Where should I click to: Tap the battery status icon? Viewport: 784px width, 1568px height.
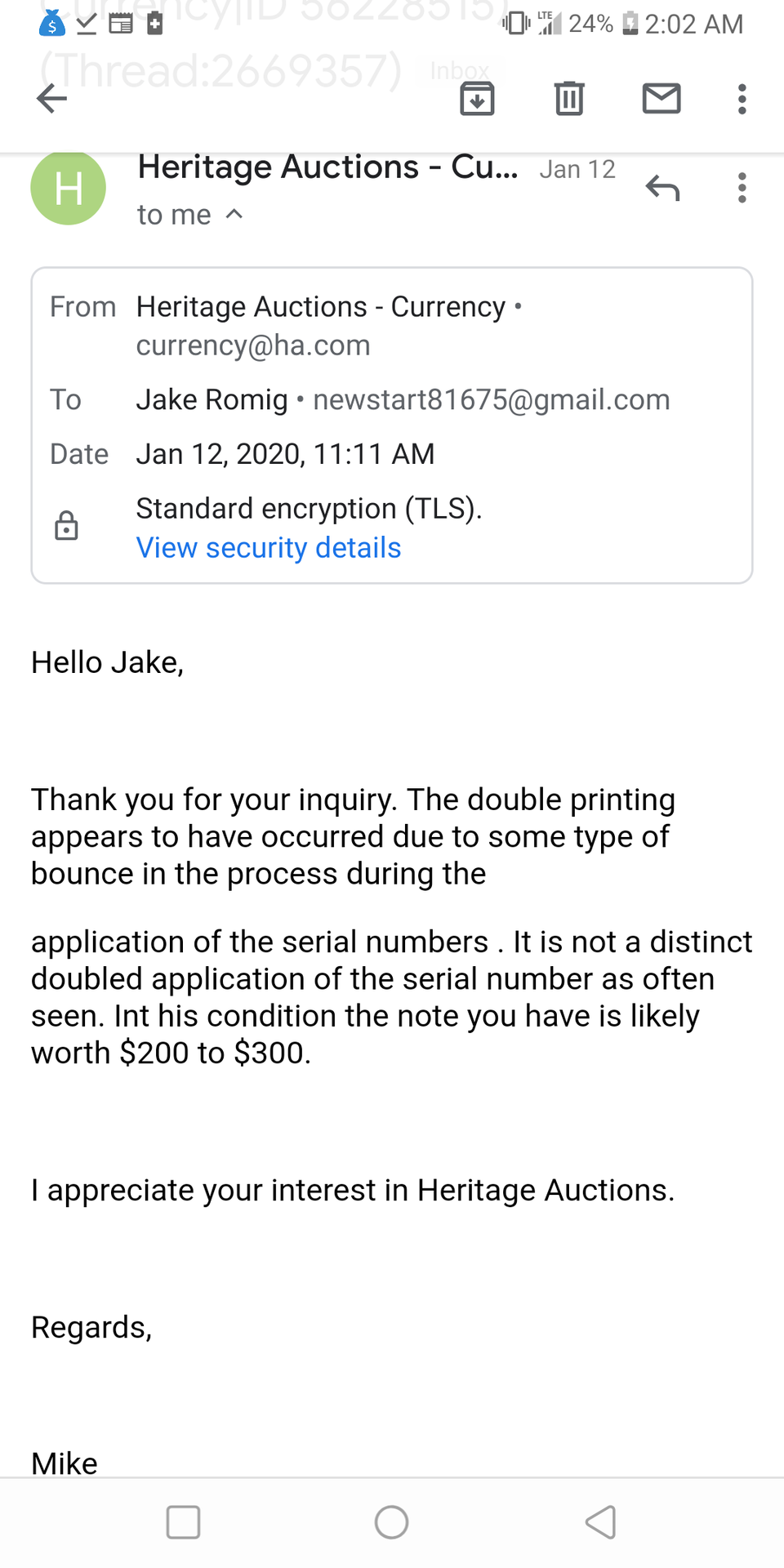(x=630, y=24)
